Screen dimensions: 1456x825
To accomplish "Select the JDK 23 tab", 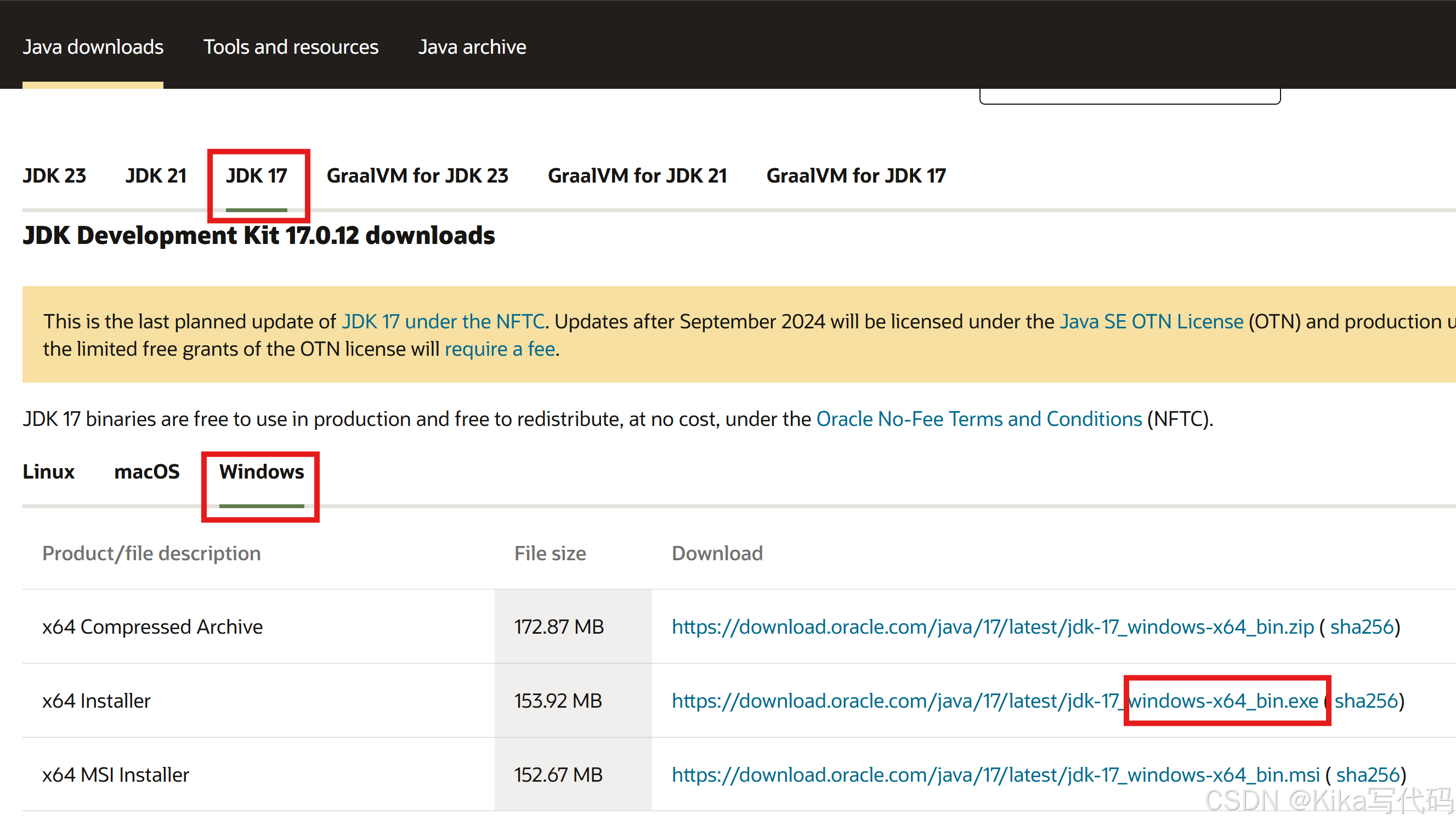I will [x=54, y=175].
